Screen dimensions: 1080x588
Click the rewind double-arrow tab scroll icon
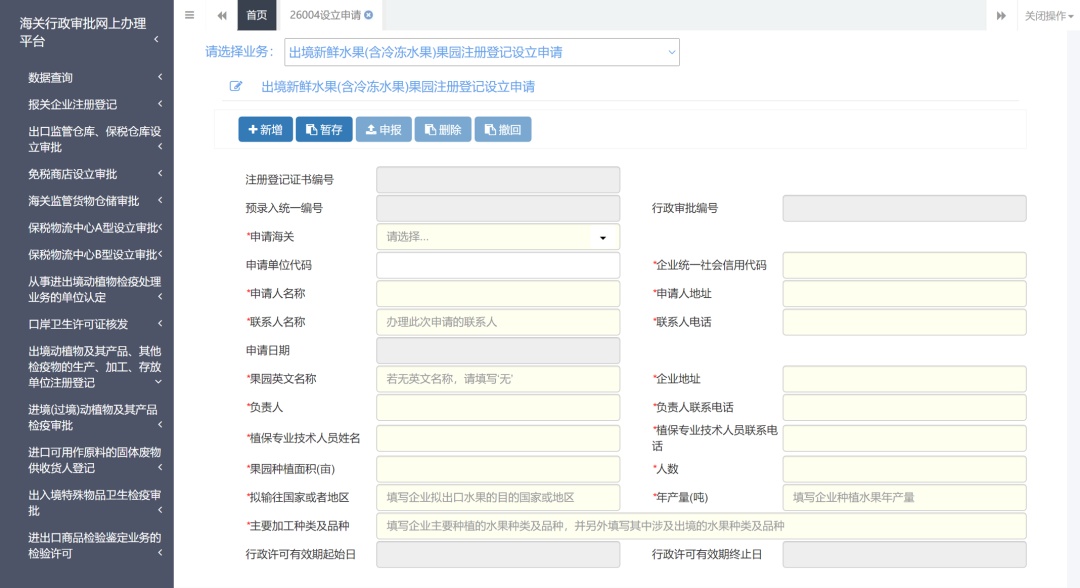[x=221, y=15]
